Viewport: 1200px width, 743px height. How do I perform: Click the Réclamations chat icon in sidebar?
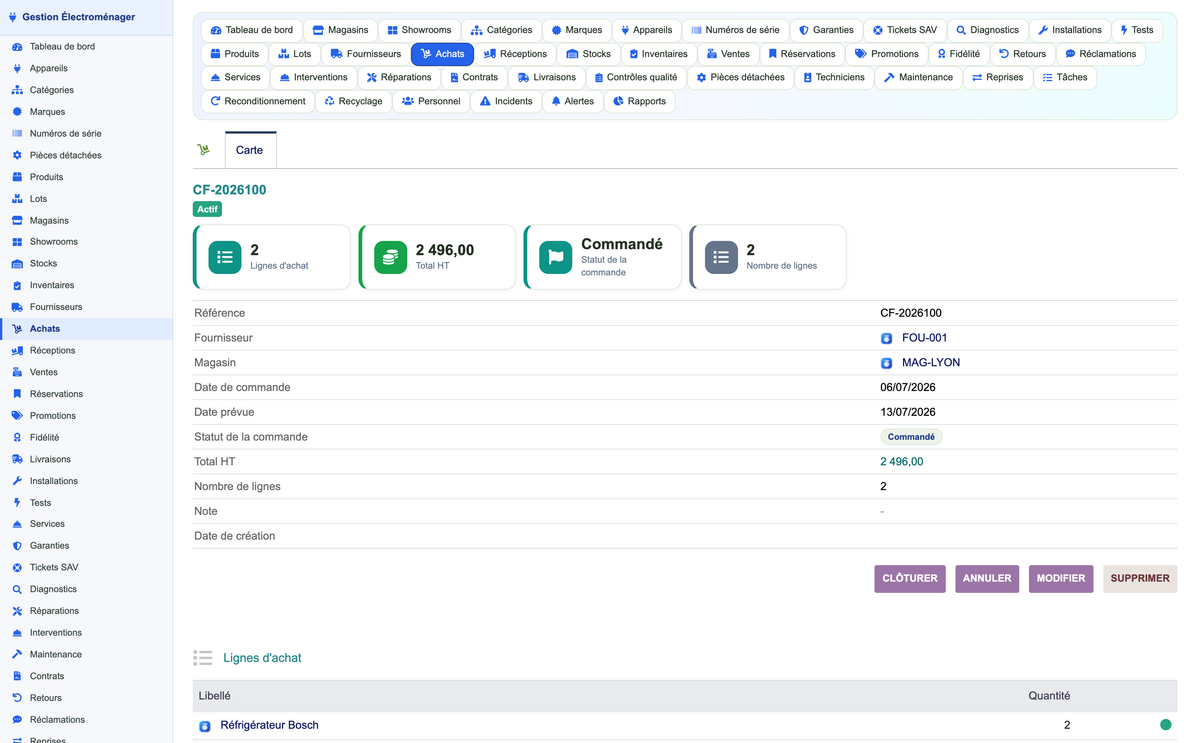tap(17, 720)
